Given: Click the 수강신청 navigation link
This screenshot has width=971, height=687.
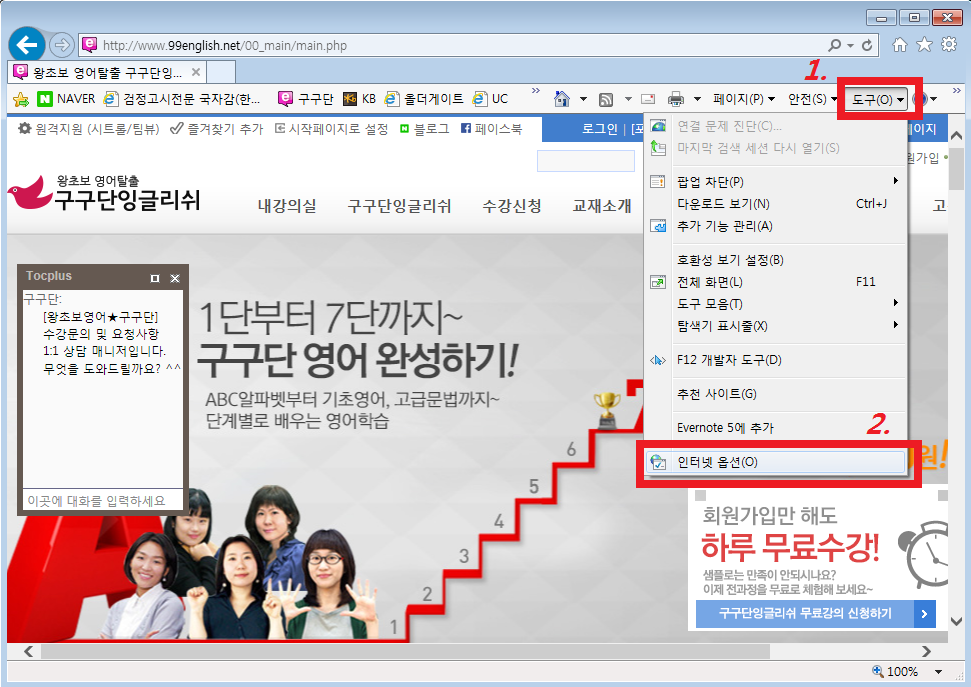Looking at the screenshot, I should pyautogui.click(x=511, y=206).
